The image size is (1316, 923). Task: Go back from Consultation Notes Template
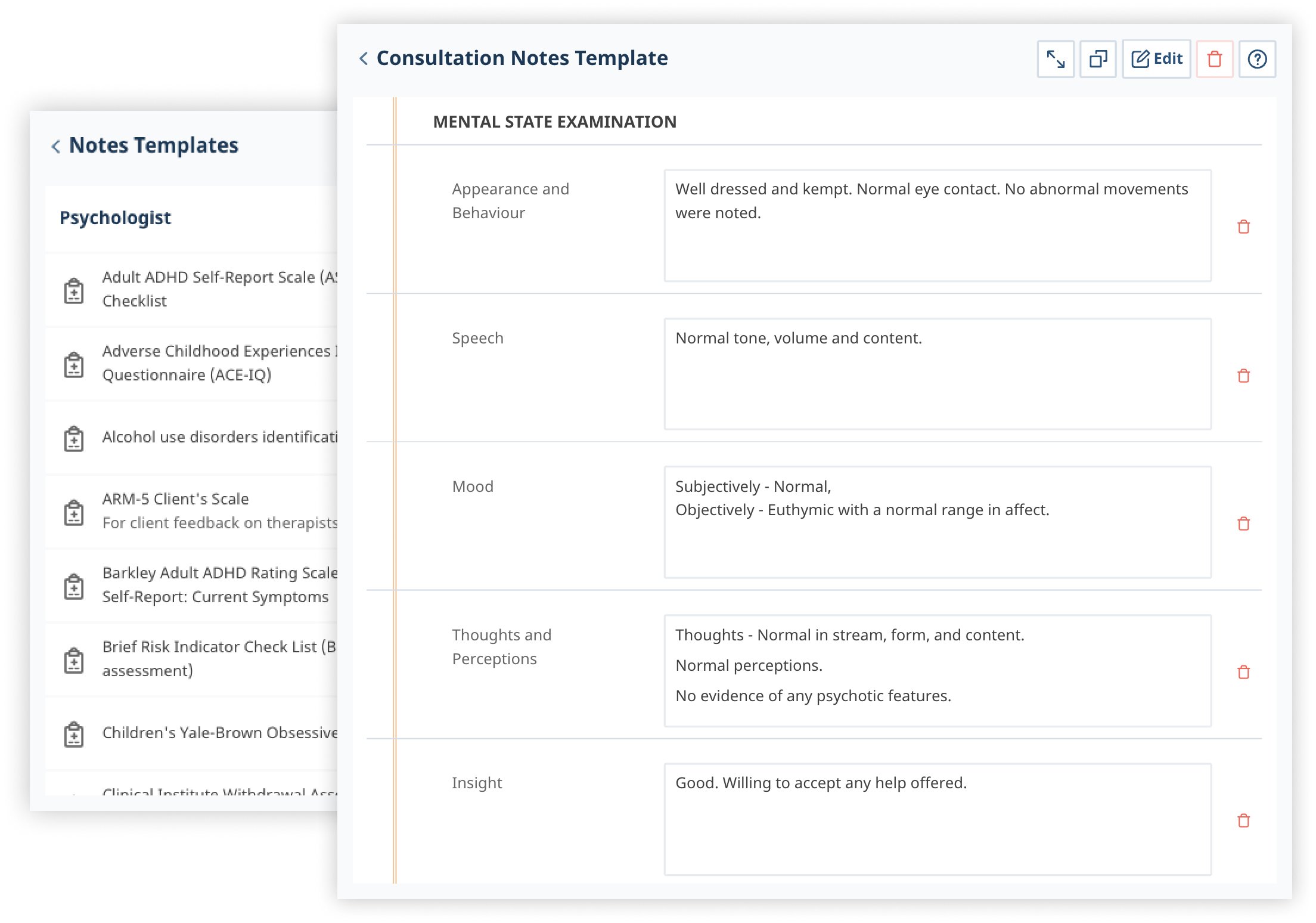point(364,58)
